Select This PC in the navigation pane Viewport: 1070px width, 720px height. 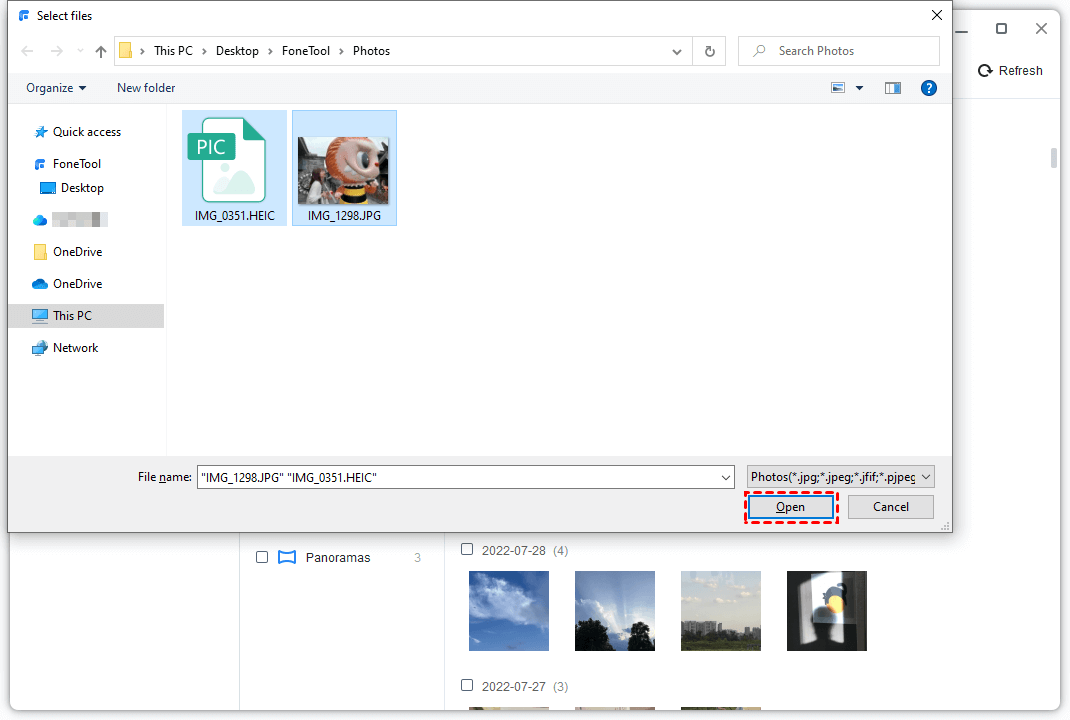click(72, 315)
